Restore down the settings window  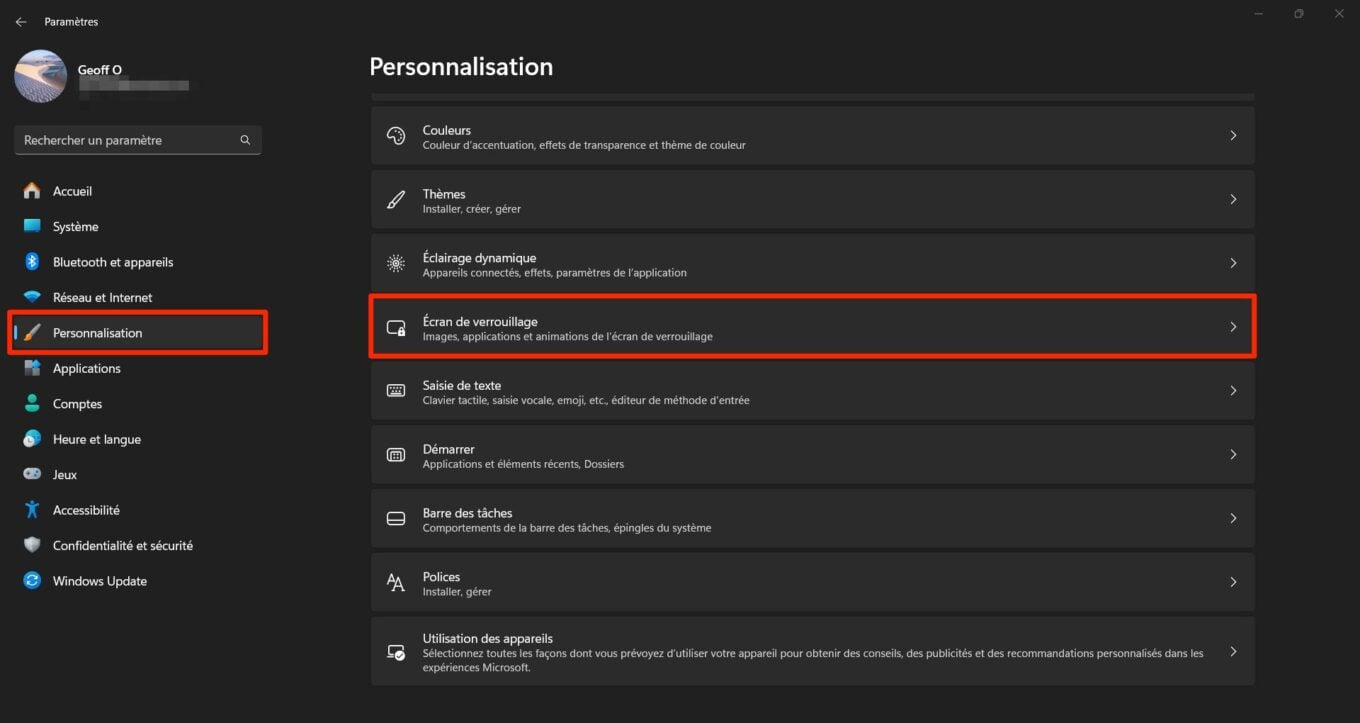[x=1298, y=14]
